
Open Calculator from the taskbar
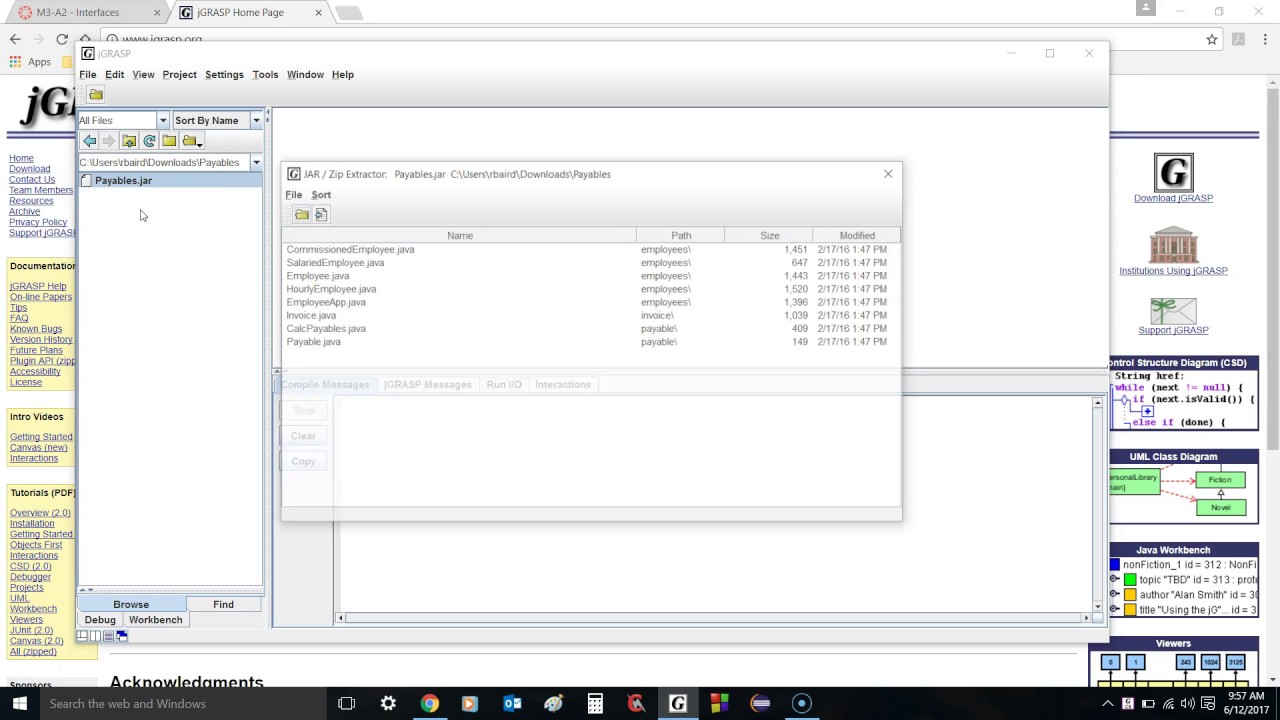595,704
